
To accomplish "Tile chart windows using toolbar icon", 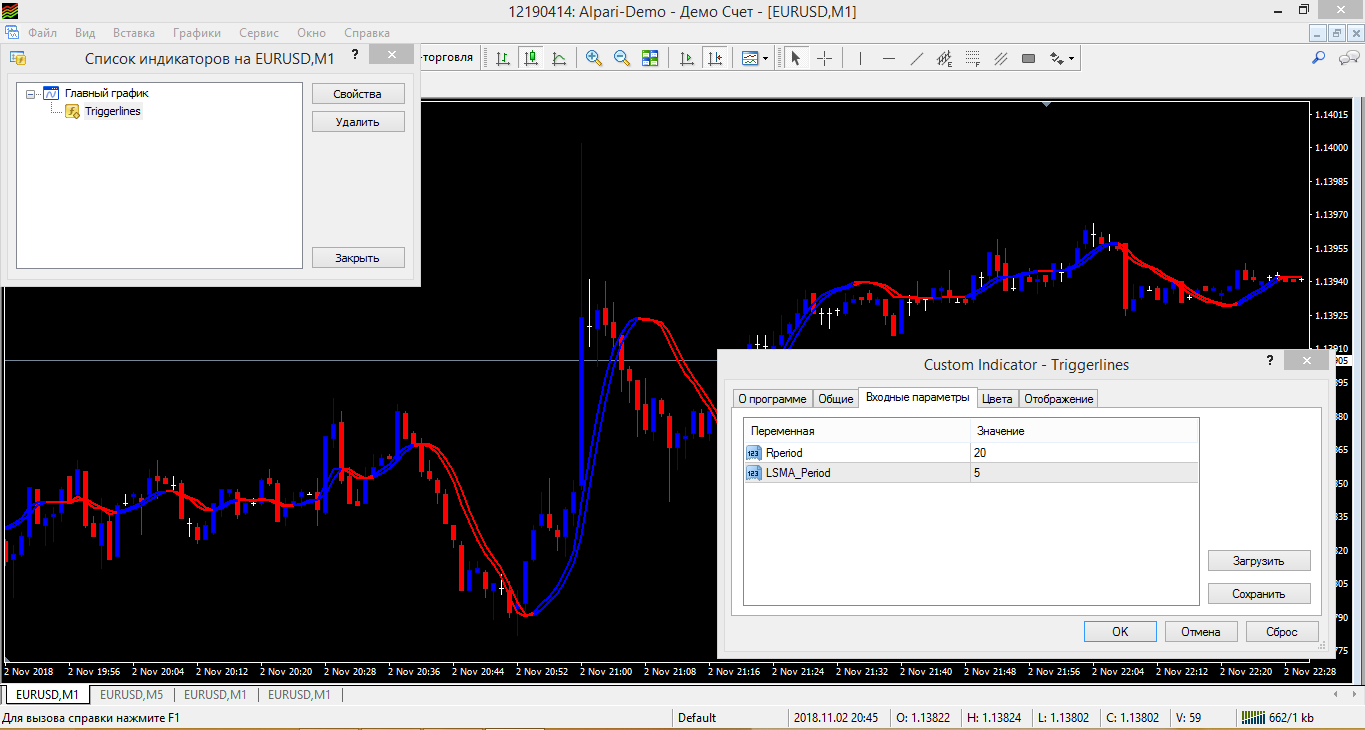I will coord(650,58).
